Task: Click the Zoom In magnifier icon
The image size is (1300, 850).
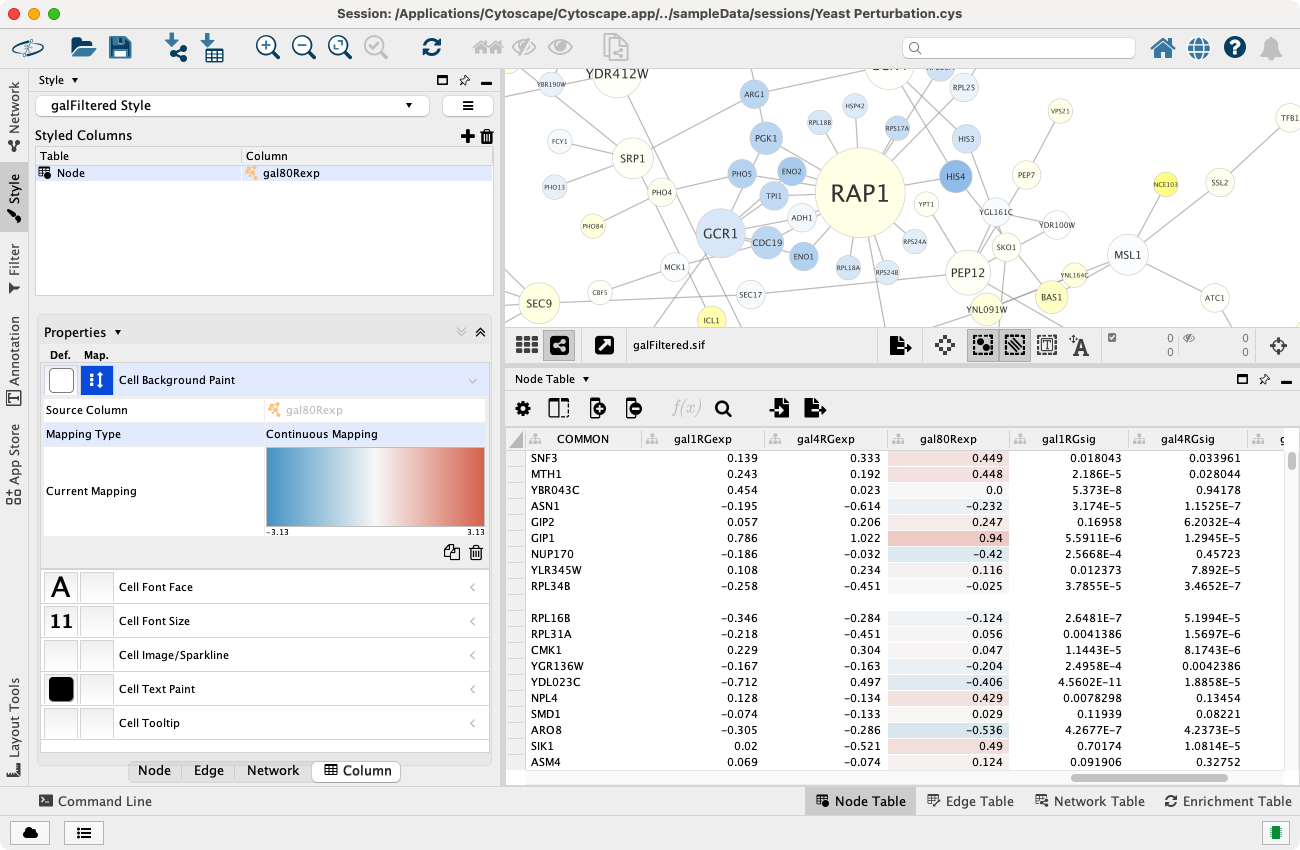Action: pos(267,47)
